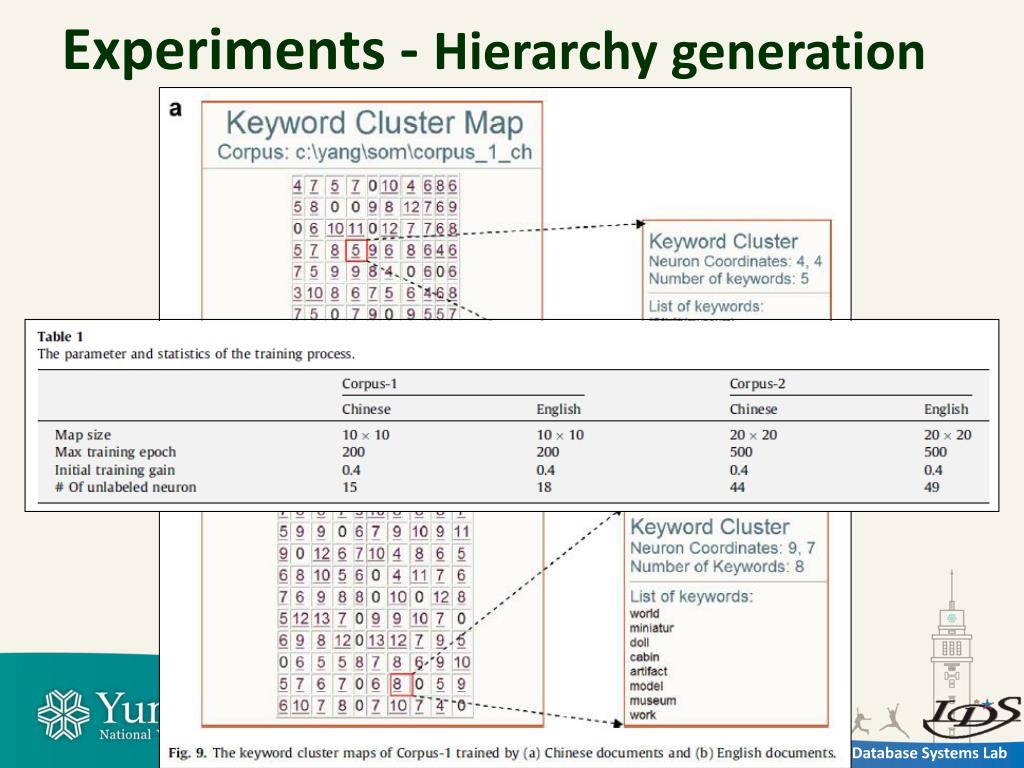Click 'Neuron Coordinates: 9, 7' text
1024x768 pixels.
coord(723,549)
